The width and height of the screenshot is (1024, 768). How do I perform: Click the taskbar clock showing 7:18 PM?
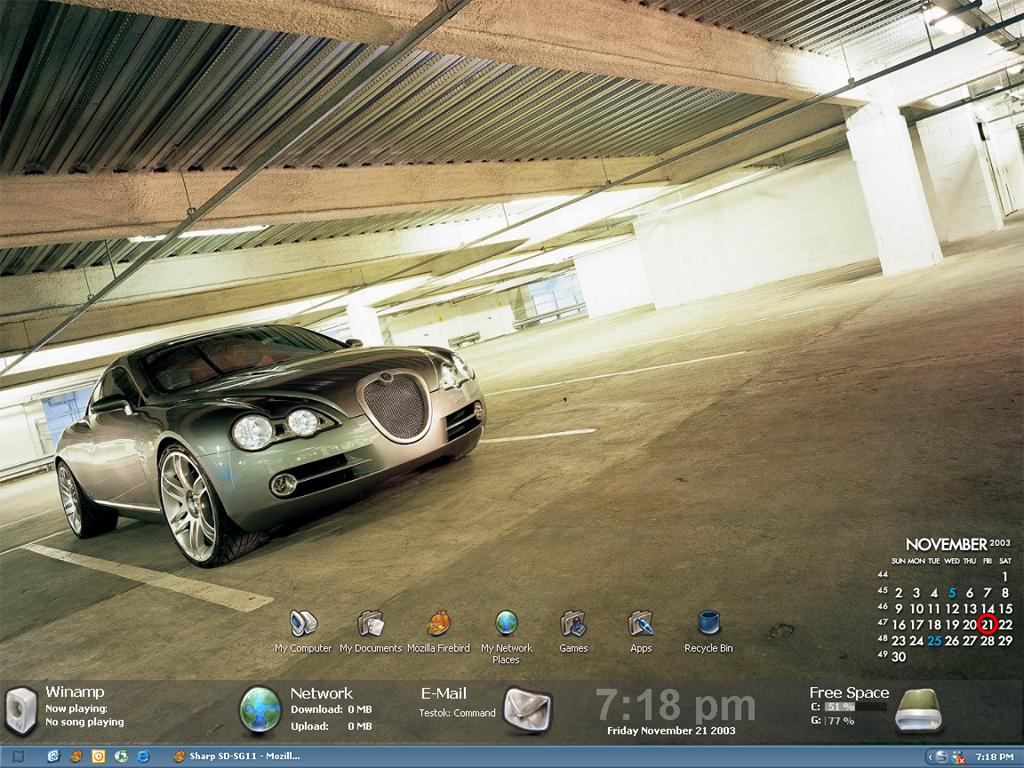(x=993, y=757)
